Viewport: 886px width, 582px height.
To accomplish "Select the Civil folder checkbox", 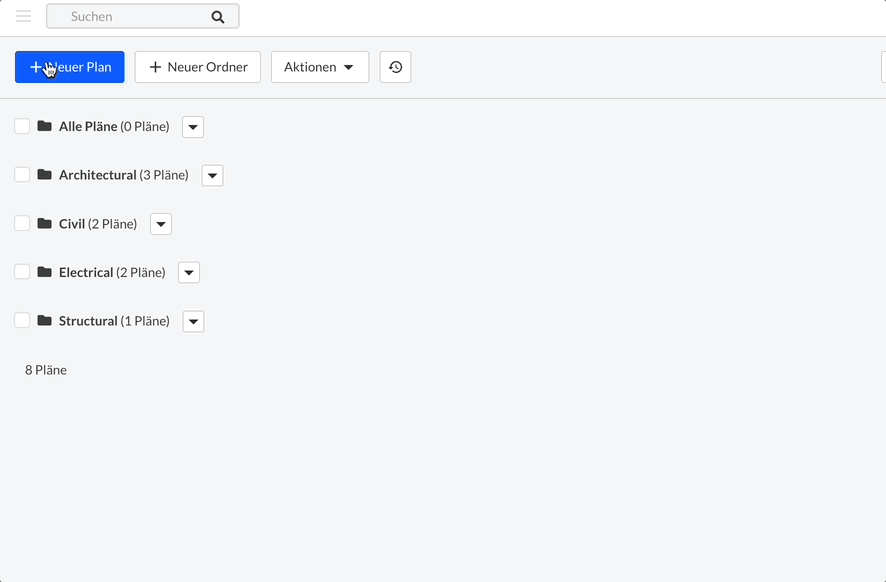I will pos(22,223).
